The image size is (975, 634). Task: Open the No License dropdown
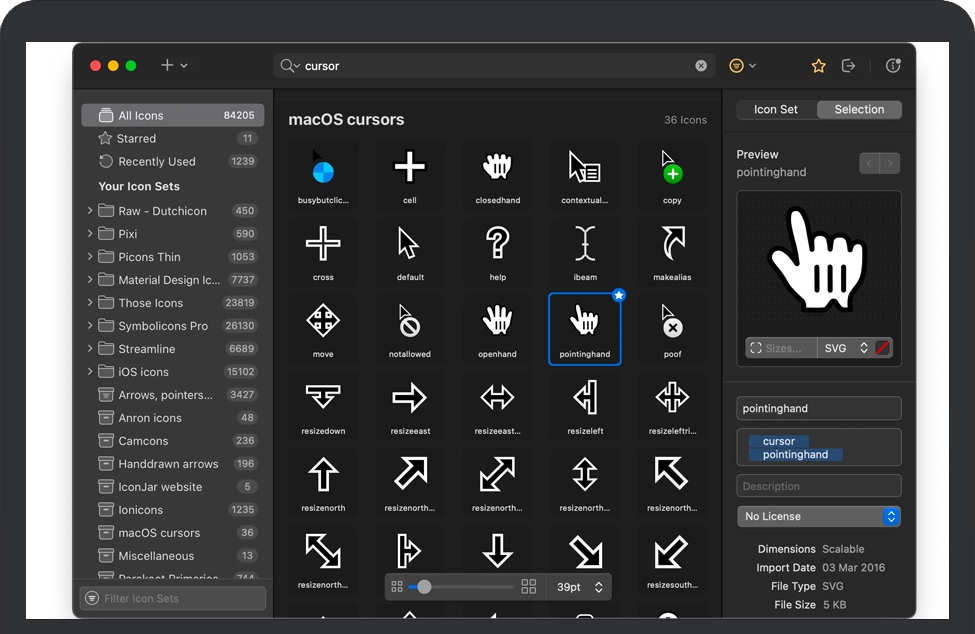pyautogui.click(x=819, y=517)
